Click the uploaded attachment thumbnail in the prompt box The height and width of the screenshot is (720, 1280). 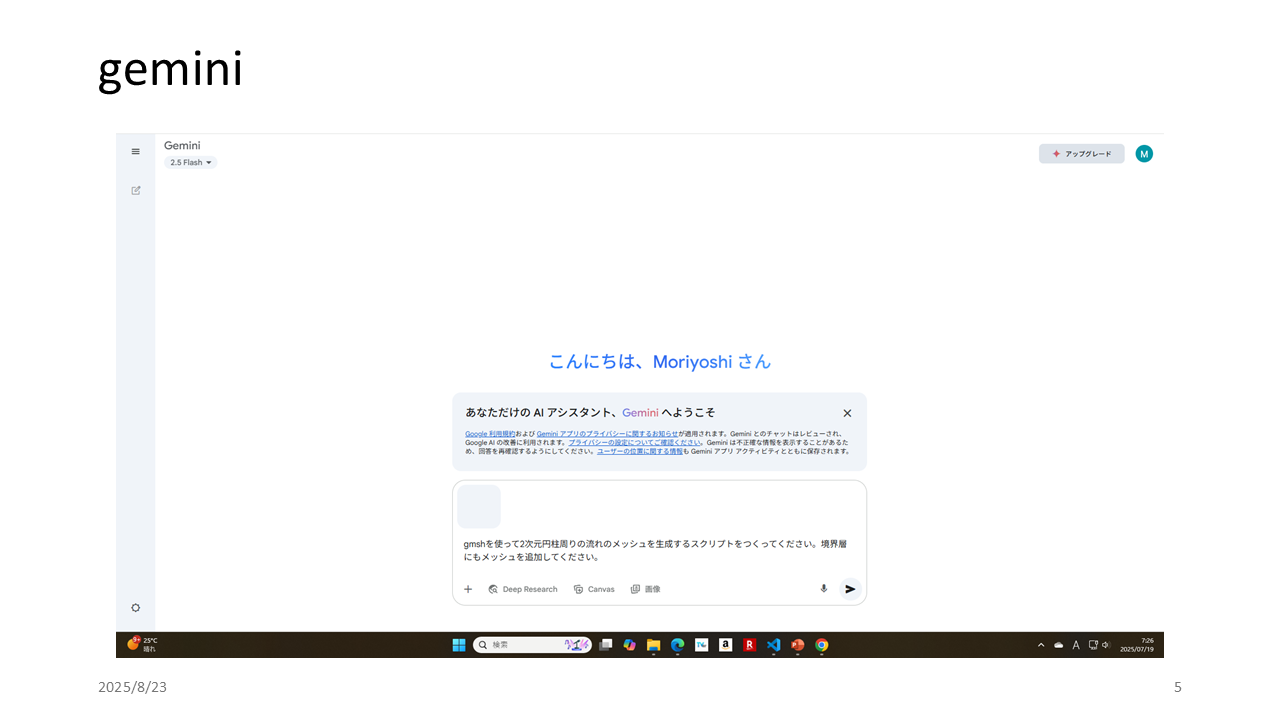coord(479,507)
